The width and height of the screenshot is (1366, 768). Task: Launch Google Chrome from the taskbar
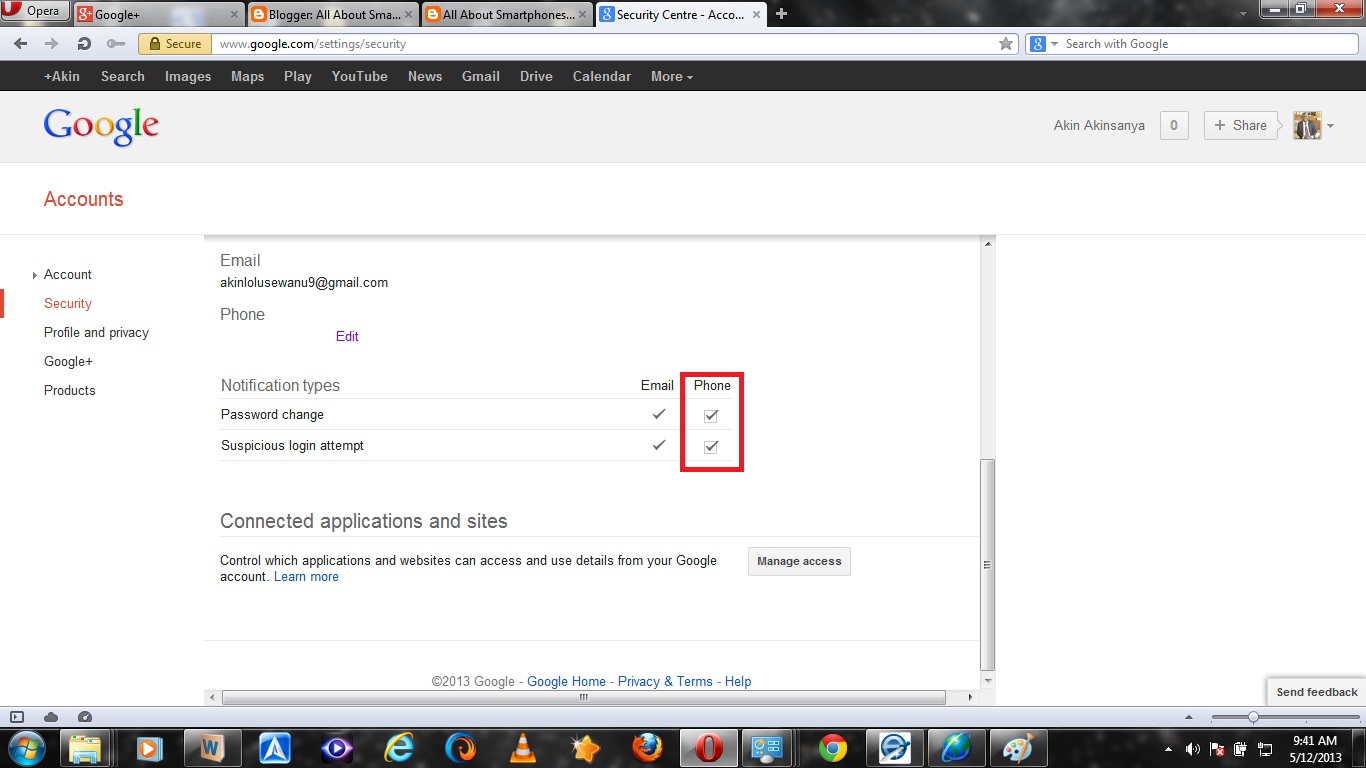click(832, 748)
